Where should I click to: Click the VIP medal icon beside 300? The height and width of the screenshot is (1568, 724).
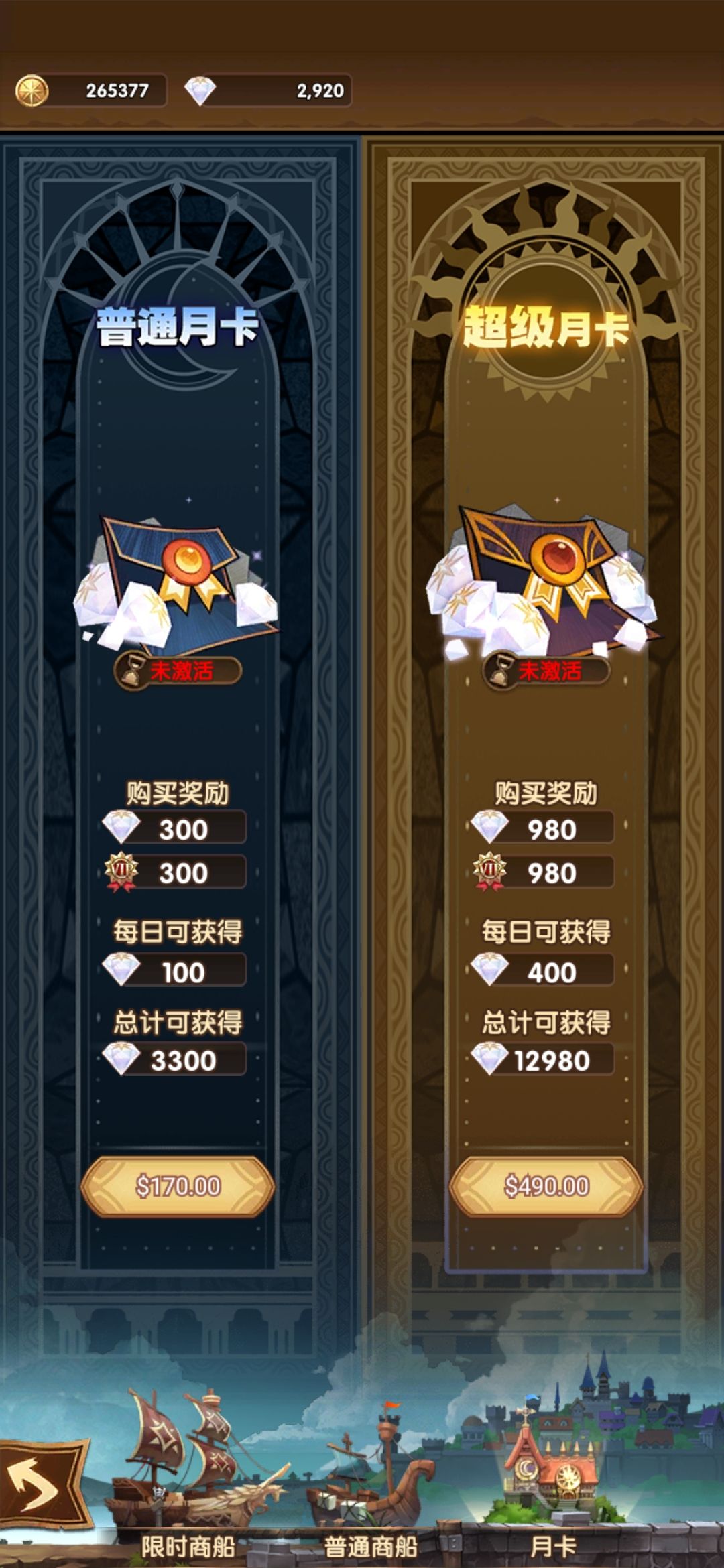121,872
